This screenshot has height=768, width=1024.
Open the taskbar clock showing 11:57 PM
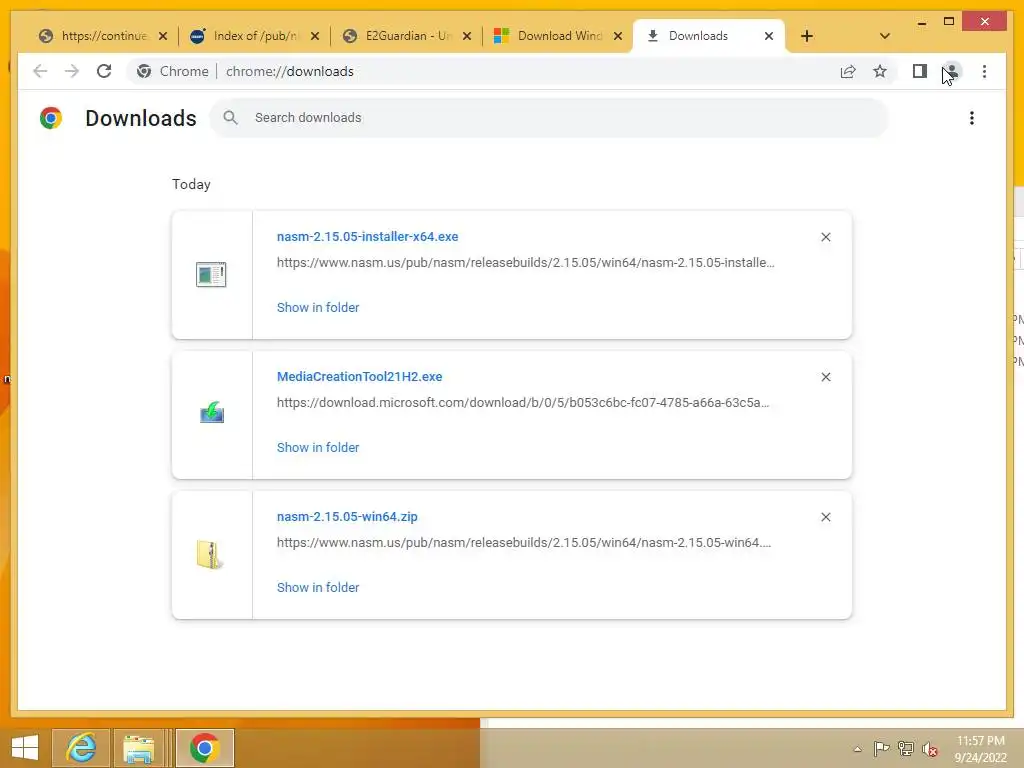point(980,749)
